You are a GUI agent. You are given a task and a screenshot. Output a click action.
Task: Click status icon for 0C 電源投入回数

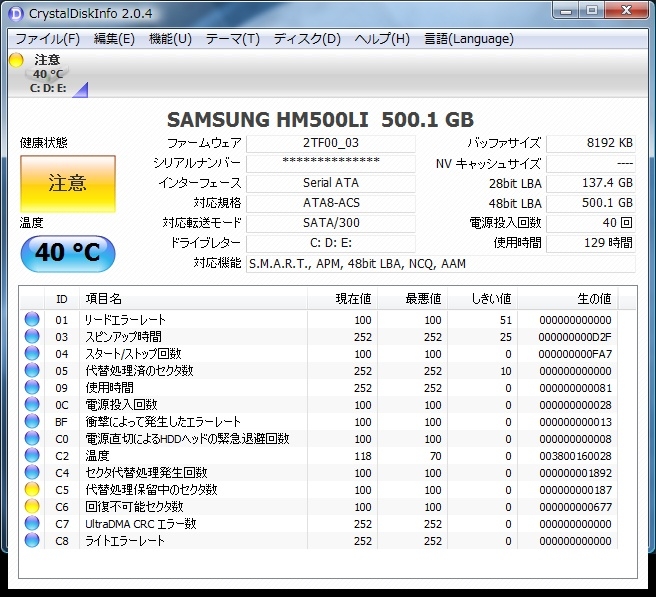pos(32,404)
